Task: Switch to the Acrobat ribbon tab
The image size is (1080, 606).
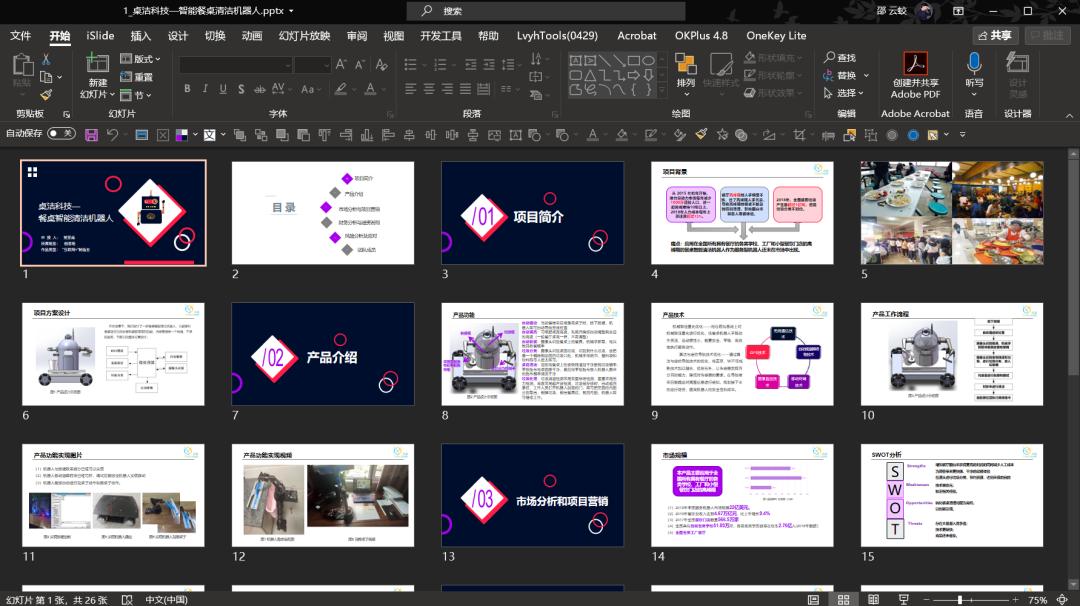Action: [x=636, y=36]
